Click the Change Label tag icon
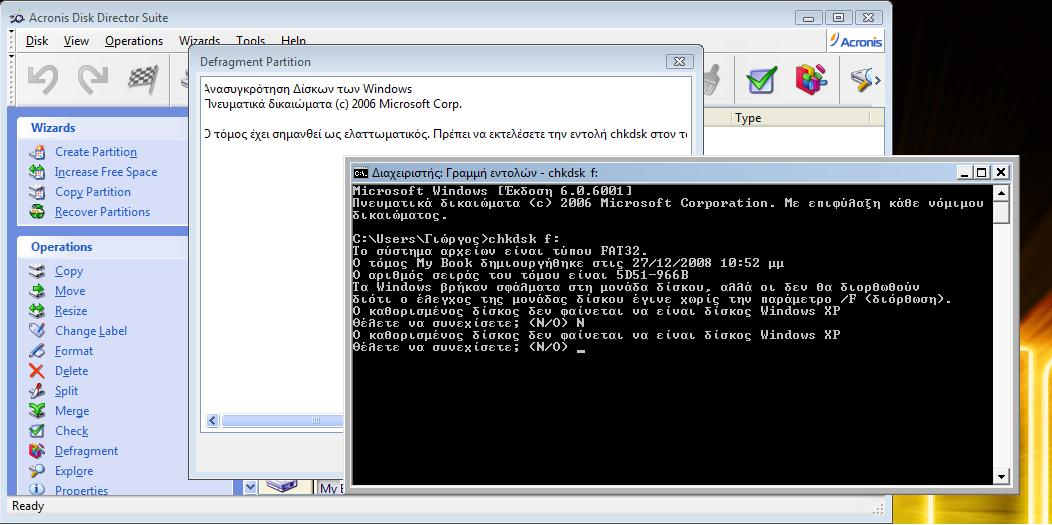The width and height of the screenshot is (1052, 525). click(38, 331)
